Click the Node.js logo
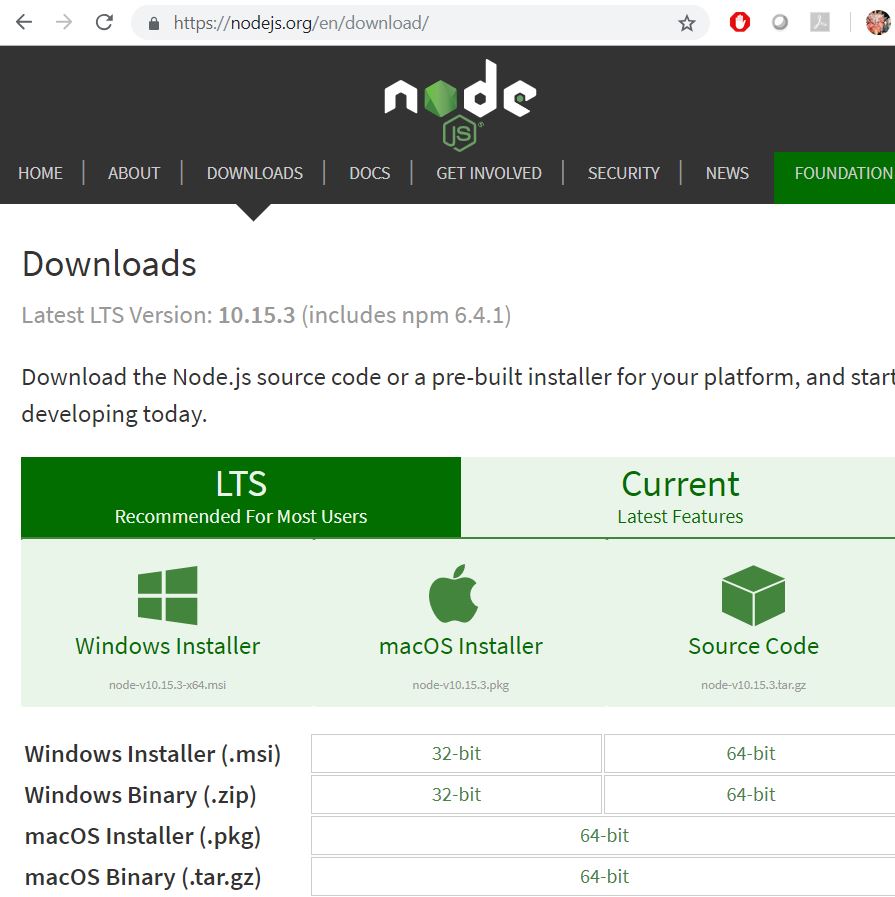This screenshot has width=895, height=897. tap(460, 105)
